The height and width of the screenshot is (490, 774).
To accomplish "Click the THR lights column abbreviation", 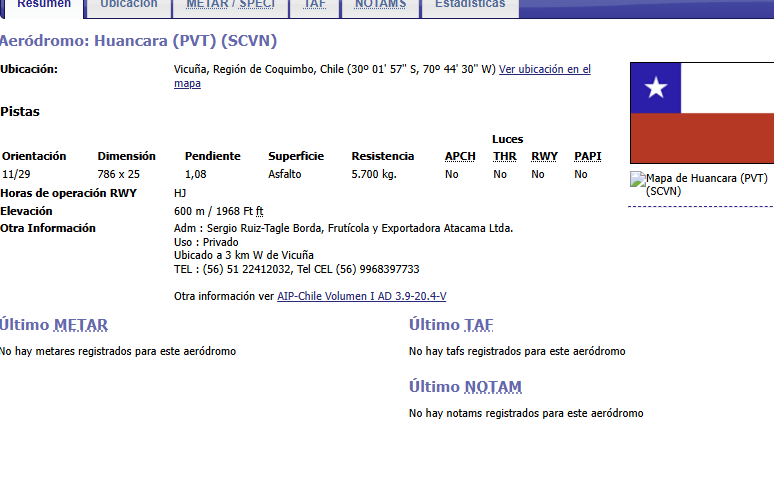I will point(504,156).
